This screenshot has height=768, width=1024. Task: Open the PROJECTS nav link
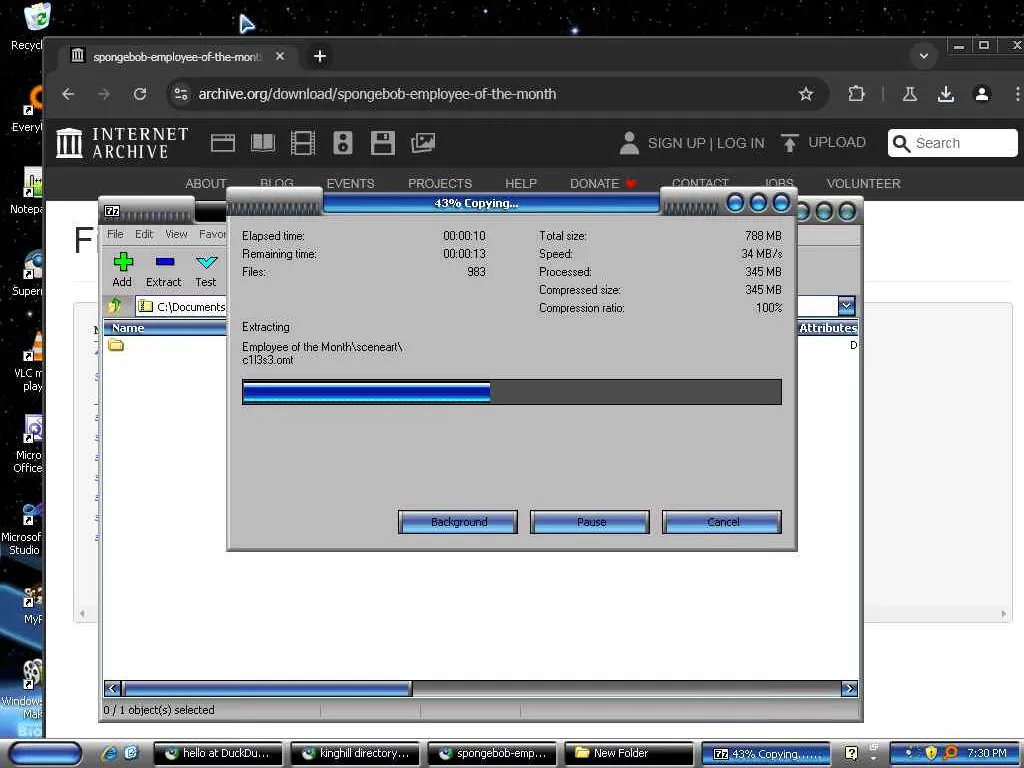[x=440, y=184]
